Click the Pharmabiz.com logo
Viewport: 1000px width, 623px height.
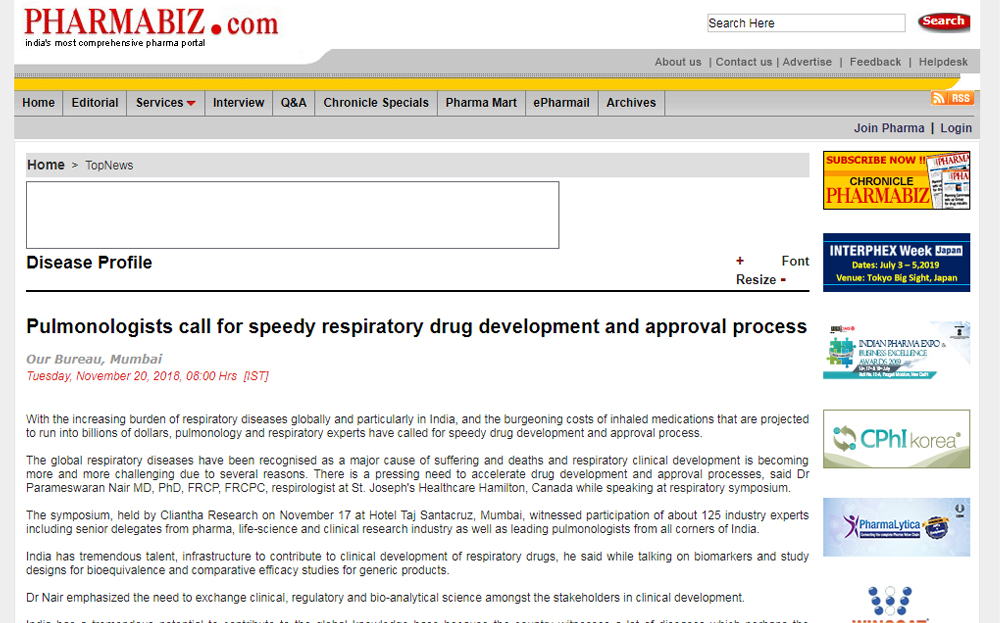pos(151,24)
